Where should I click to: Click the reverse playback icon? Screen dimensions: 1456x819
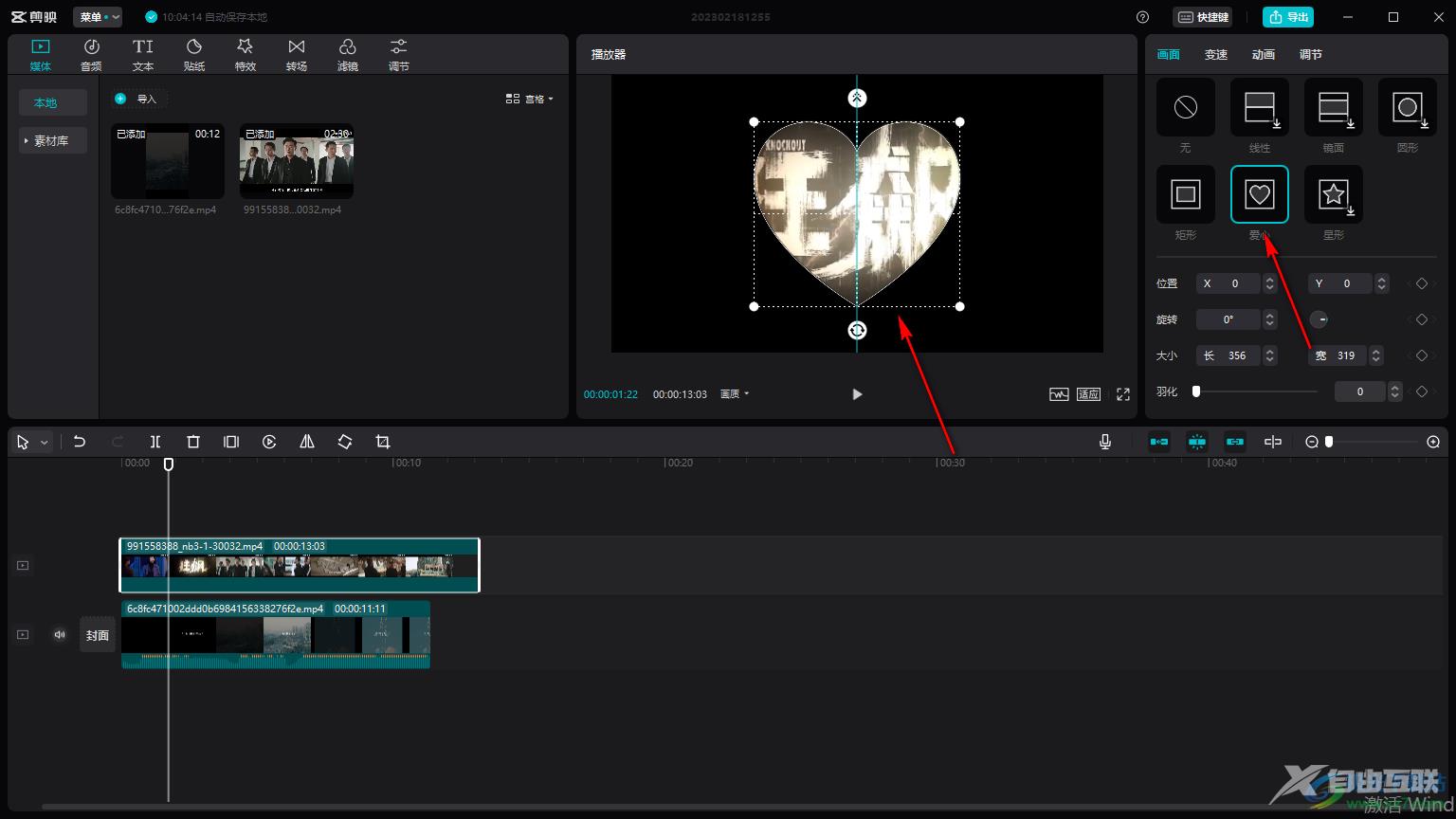pos(269,442)
